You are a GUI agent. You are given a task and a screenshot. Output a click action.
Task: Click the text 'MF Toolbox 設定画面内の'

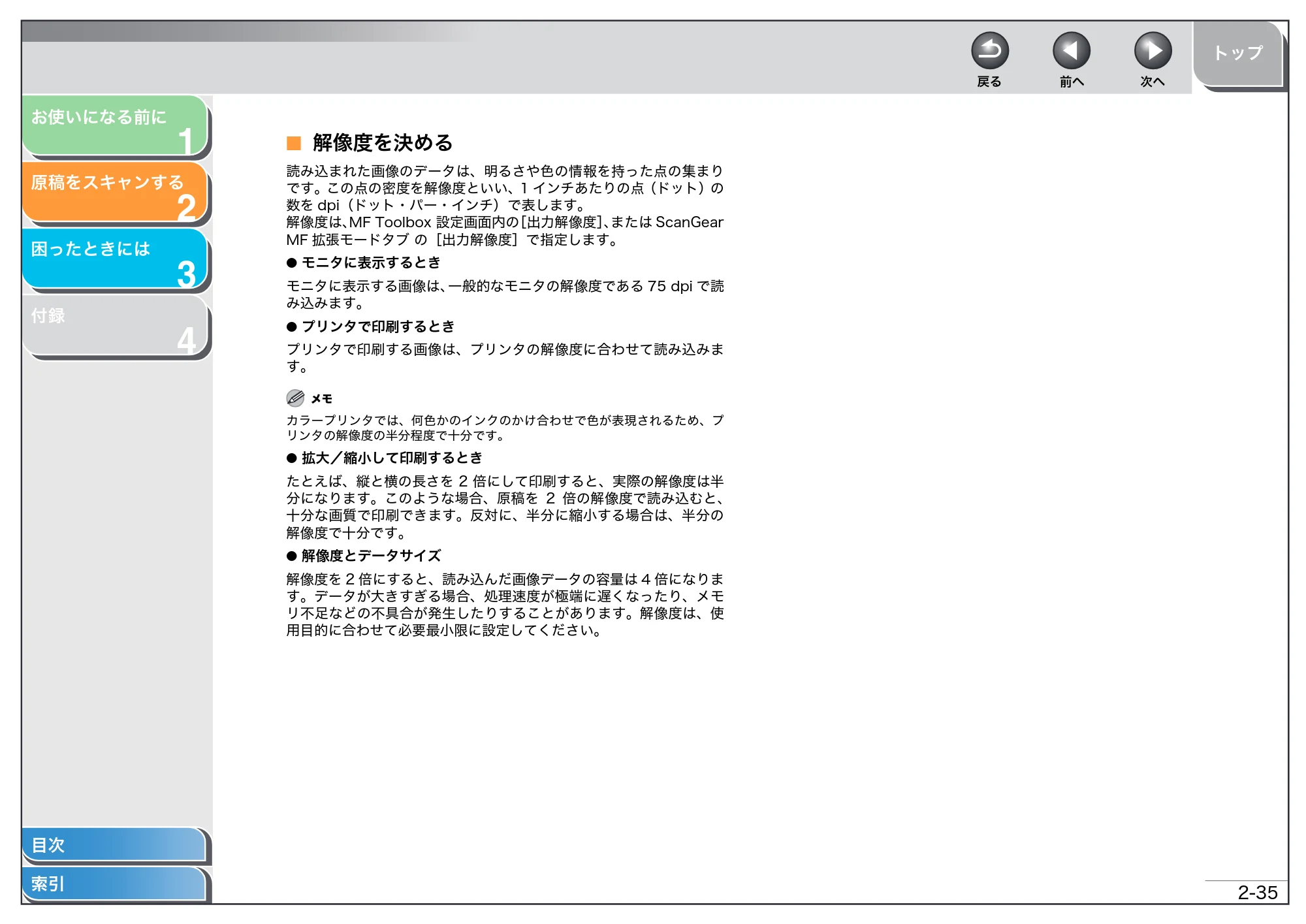(434, 222)
